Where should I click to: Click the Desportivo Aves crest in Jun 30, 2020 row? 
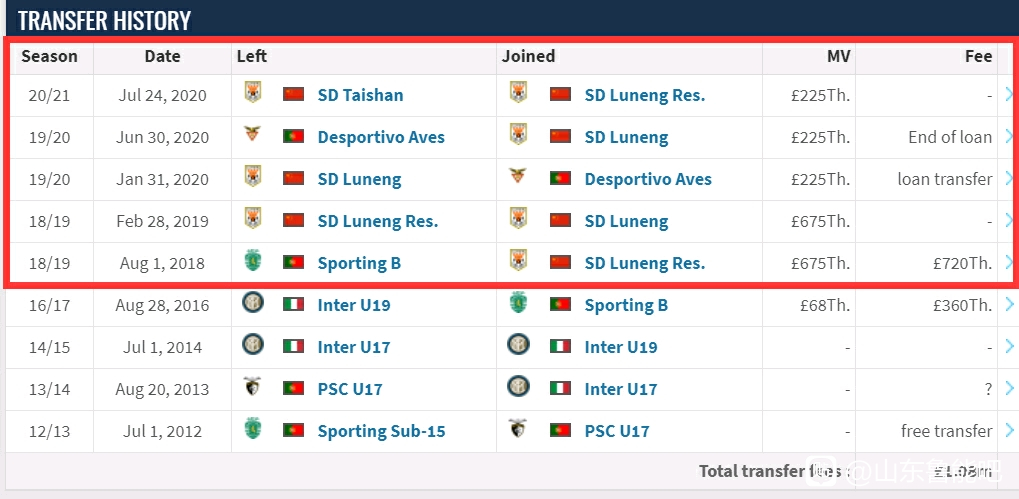[x=252, y=134]
